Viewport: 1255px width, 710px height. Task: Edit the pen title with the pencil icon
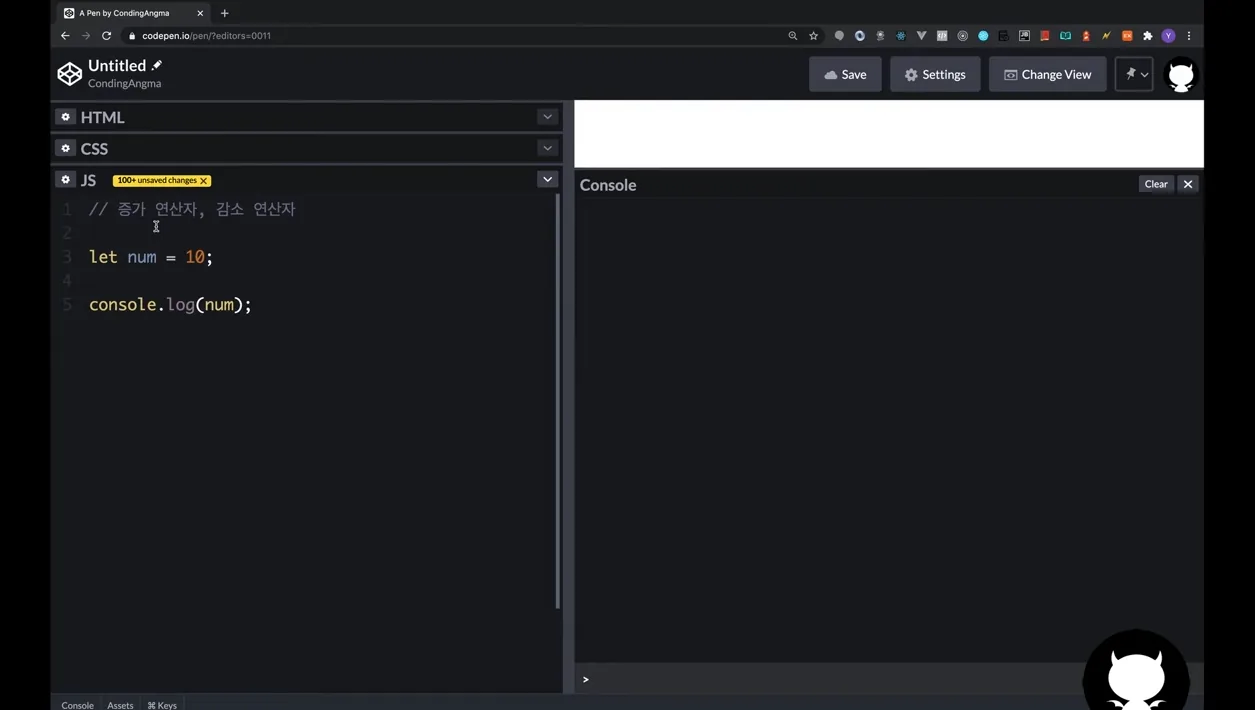[x=157, y=65]
